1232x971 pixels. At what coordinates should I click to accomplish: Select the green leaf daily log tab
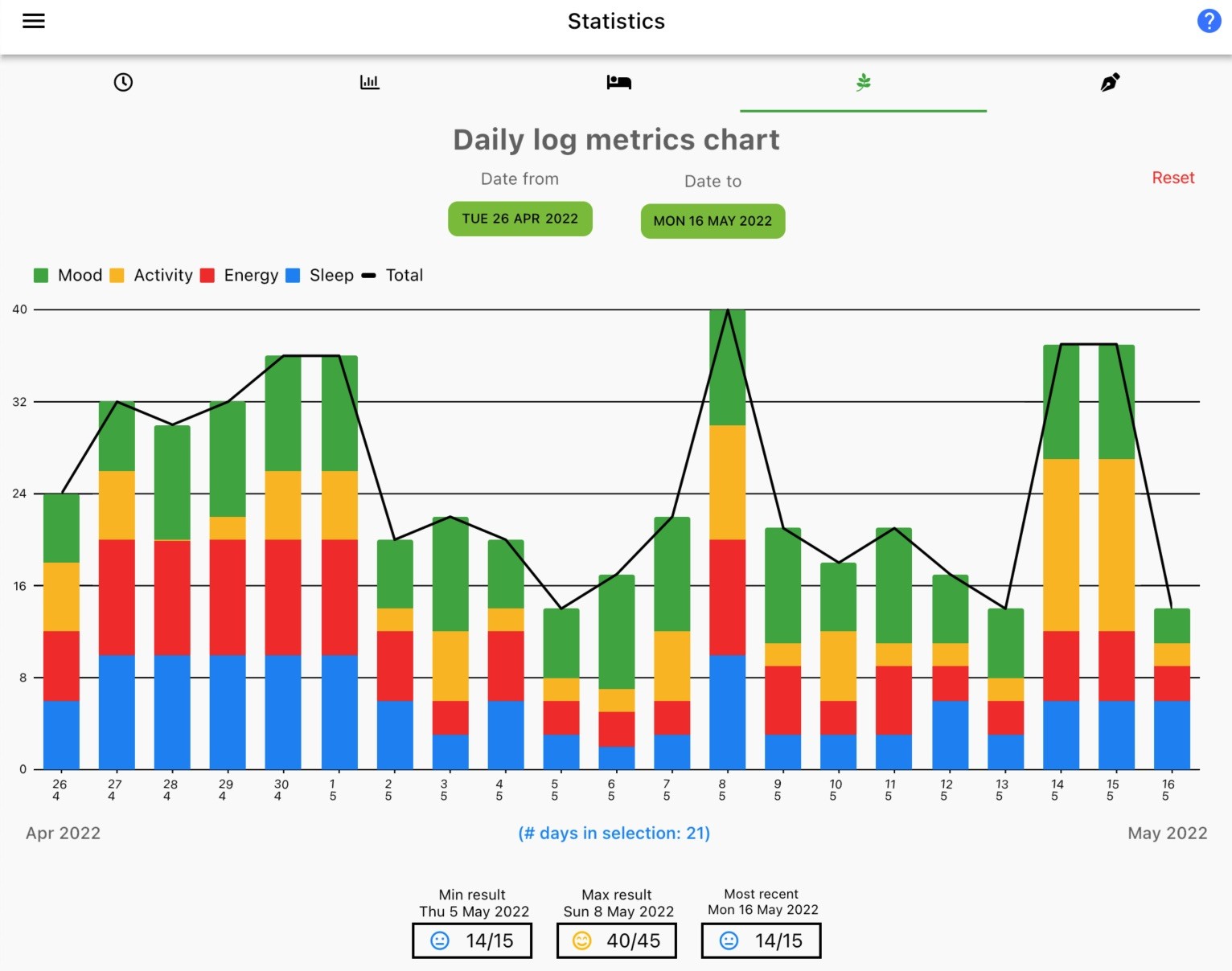864,82
